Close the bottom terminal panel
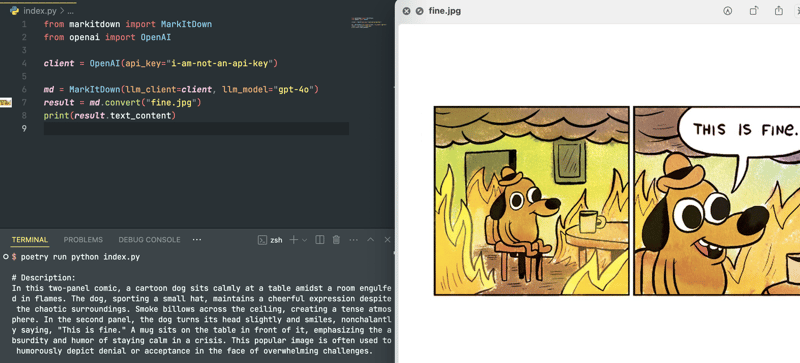The height and width of the screenshot is (363, 800). pyautogui.click(x=387, y=240)
